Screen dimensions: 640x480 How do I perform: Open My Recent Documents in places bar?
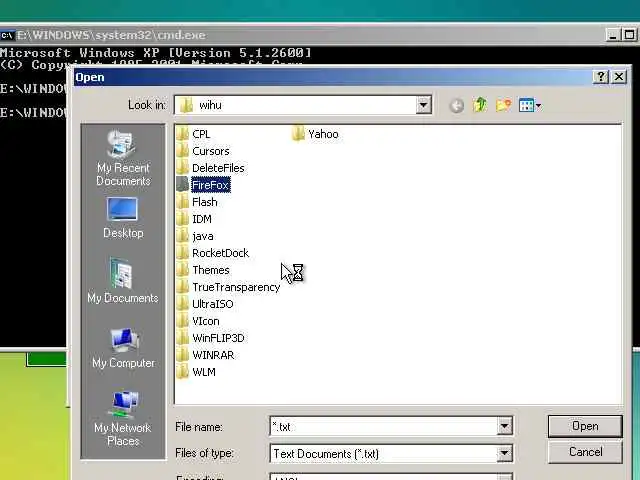[123, 158]
